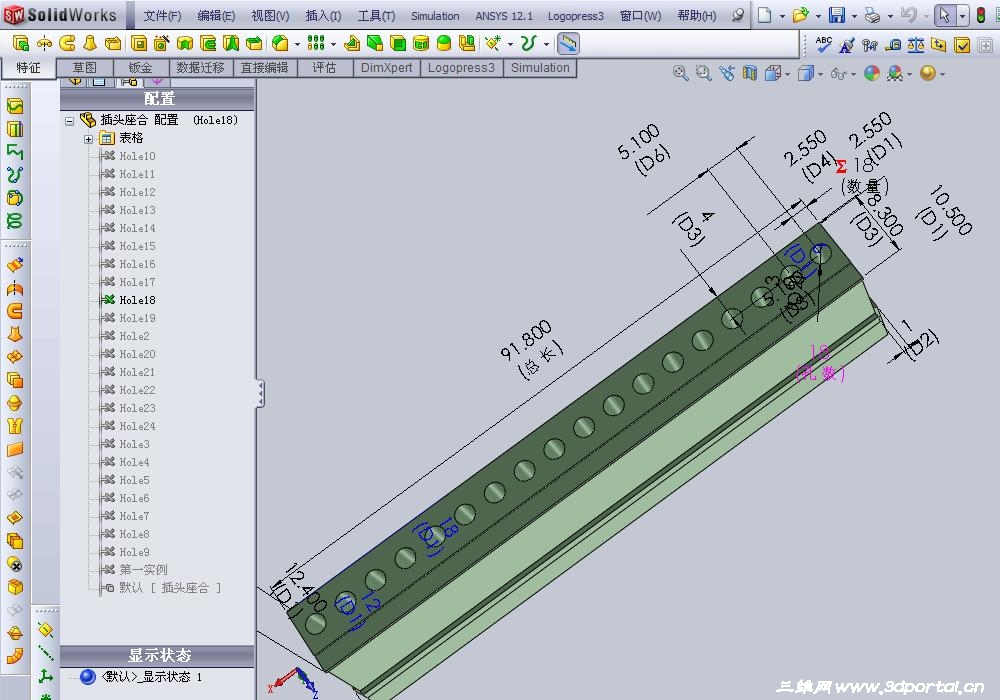The height and width of the screenshot is (700, 1000).
Task: Switch to the Simulation command tab
Action: pyautogui.click(x=540, y=68)
